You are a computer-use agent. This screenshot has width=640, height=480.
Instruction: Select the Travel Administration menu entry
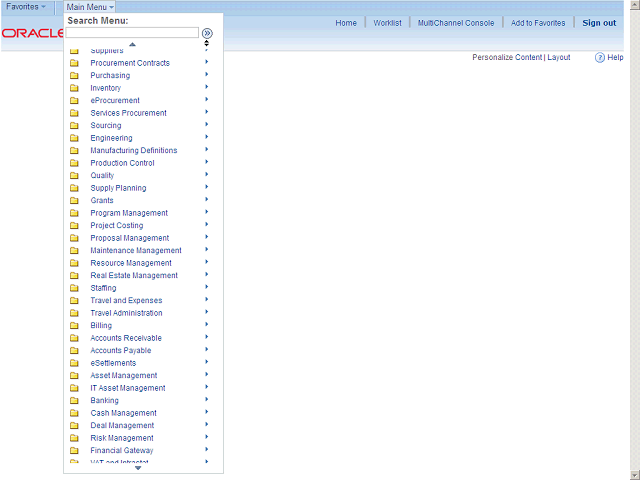126,313
